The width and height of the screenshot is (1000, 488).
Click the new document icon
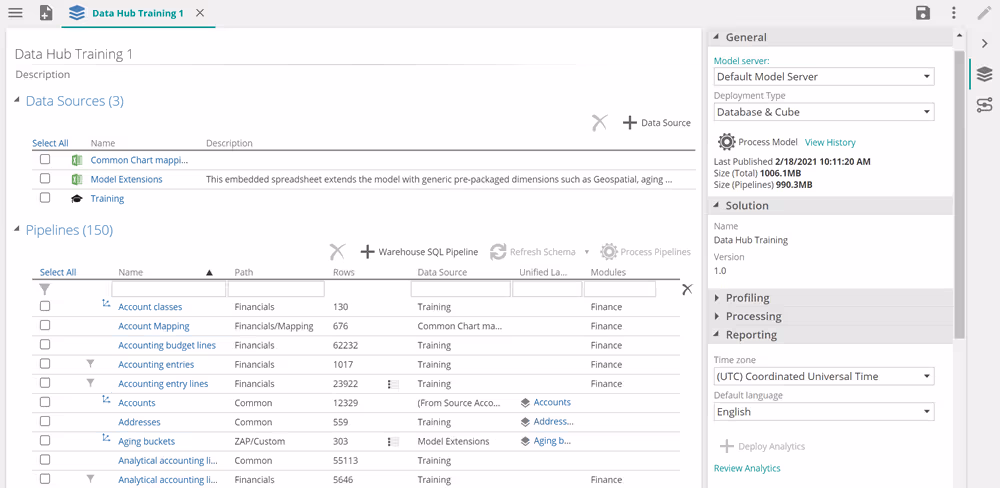(x=46, y=13)
